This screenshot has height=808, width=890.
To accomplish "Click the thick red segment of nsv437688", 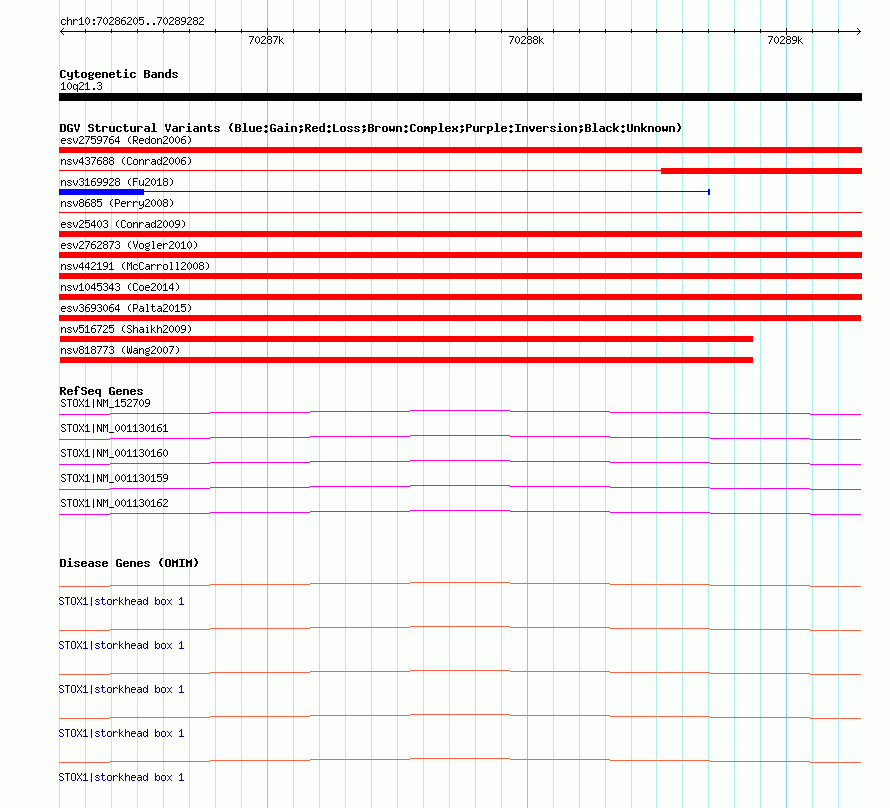I will [x=761, y=171].
